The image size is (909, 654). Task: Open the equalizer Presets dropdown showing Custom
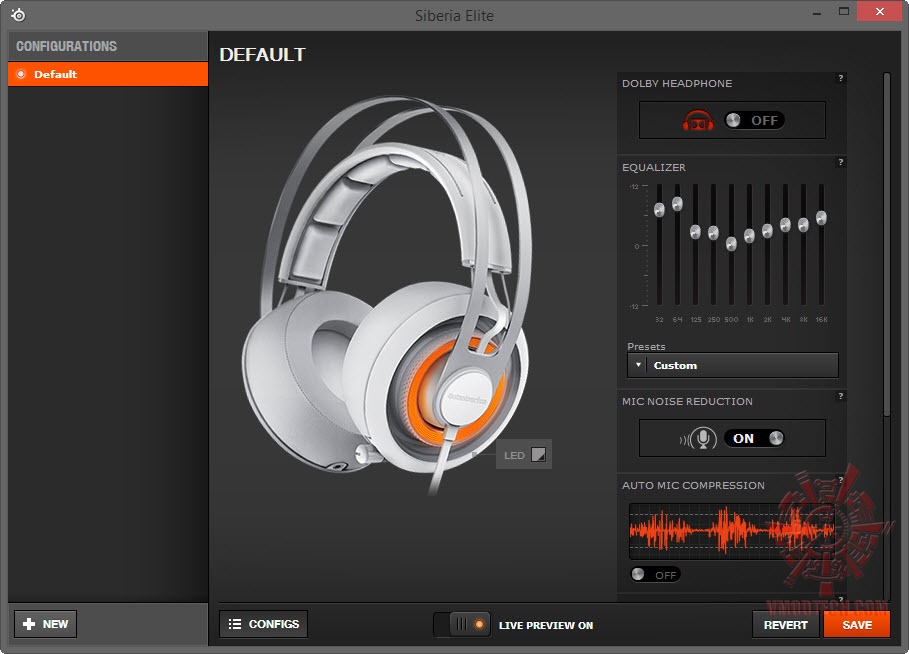pos(733,365)
